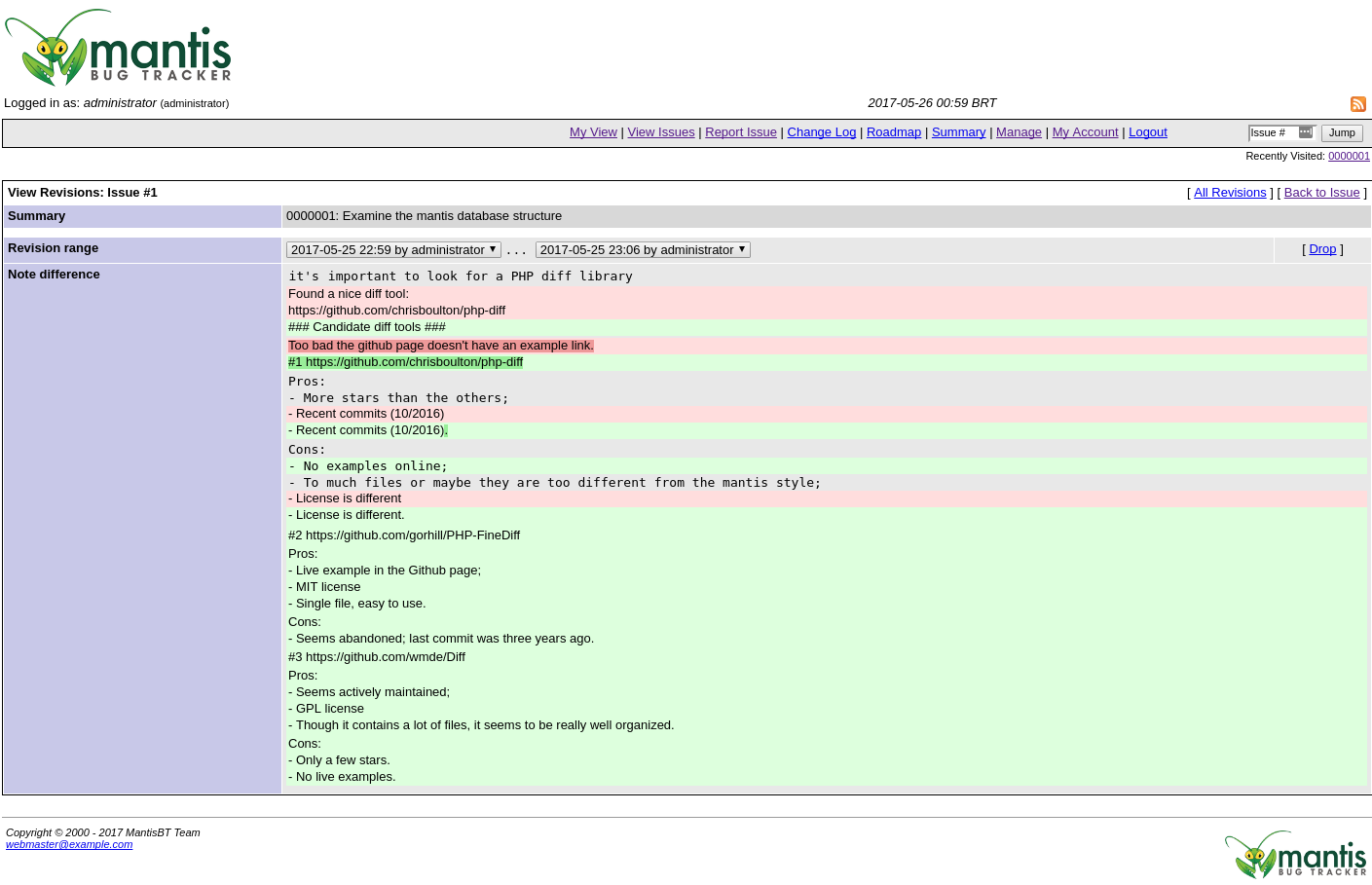This screenshot has height=885, width=1372.
Task: Click Logout link
Action: [1148, 132]
